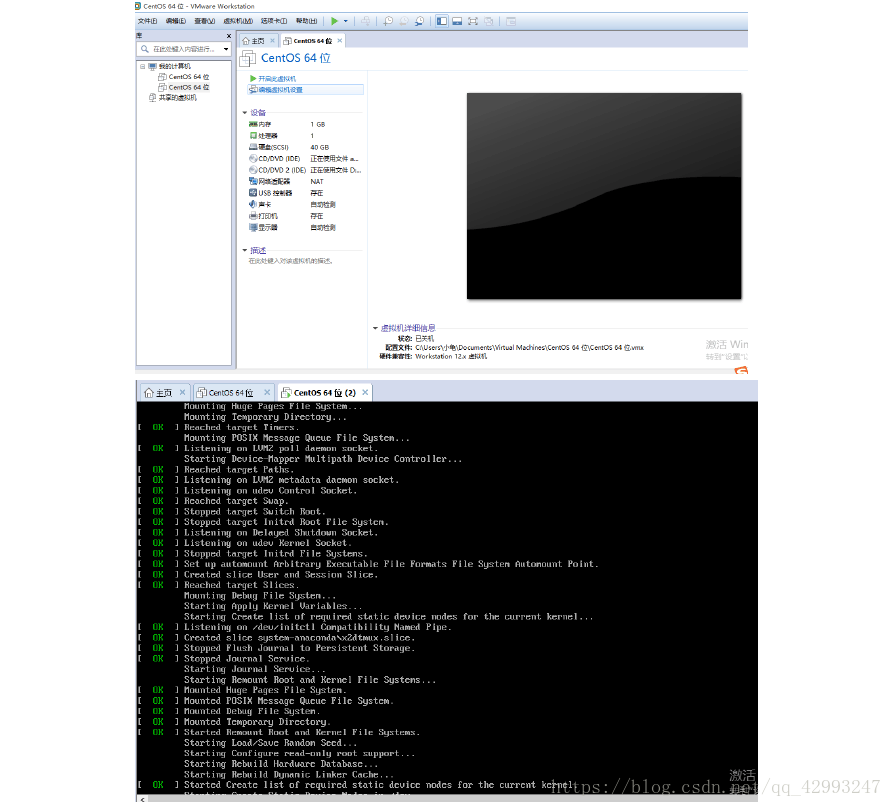Image resolution: width=892 pixels, height=807 pixels.
Task: Open the 文件(F) menu
Action: coord(147,21)
